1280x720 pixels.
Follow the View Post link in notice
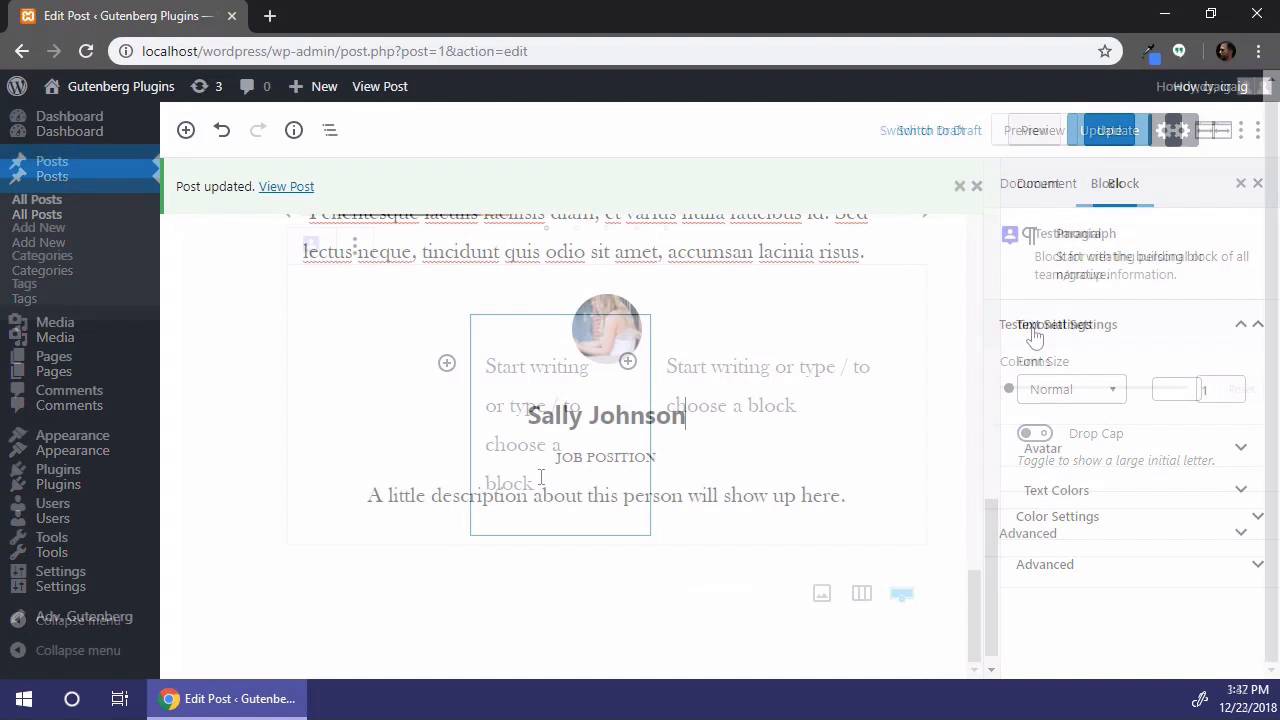tap(286, 186)
